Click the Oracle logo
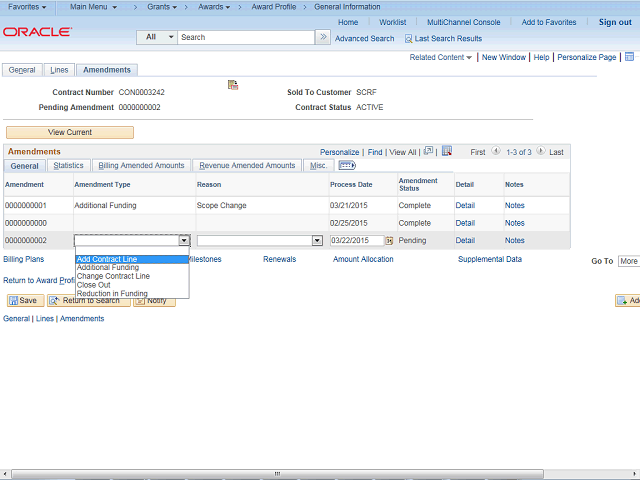The height and width of the screenshot is (480, 640). point(38,32)
